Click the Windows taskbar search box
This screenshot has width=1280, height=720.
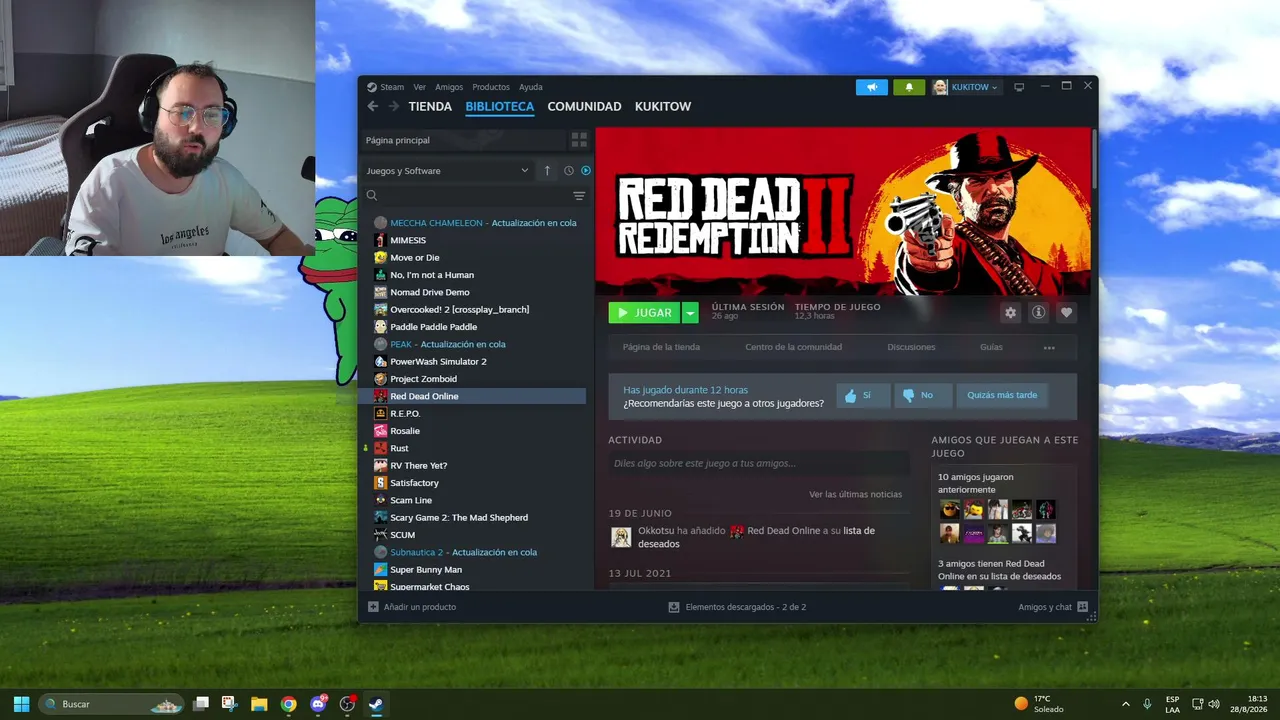111,704
